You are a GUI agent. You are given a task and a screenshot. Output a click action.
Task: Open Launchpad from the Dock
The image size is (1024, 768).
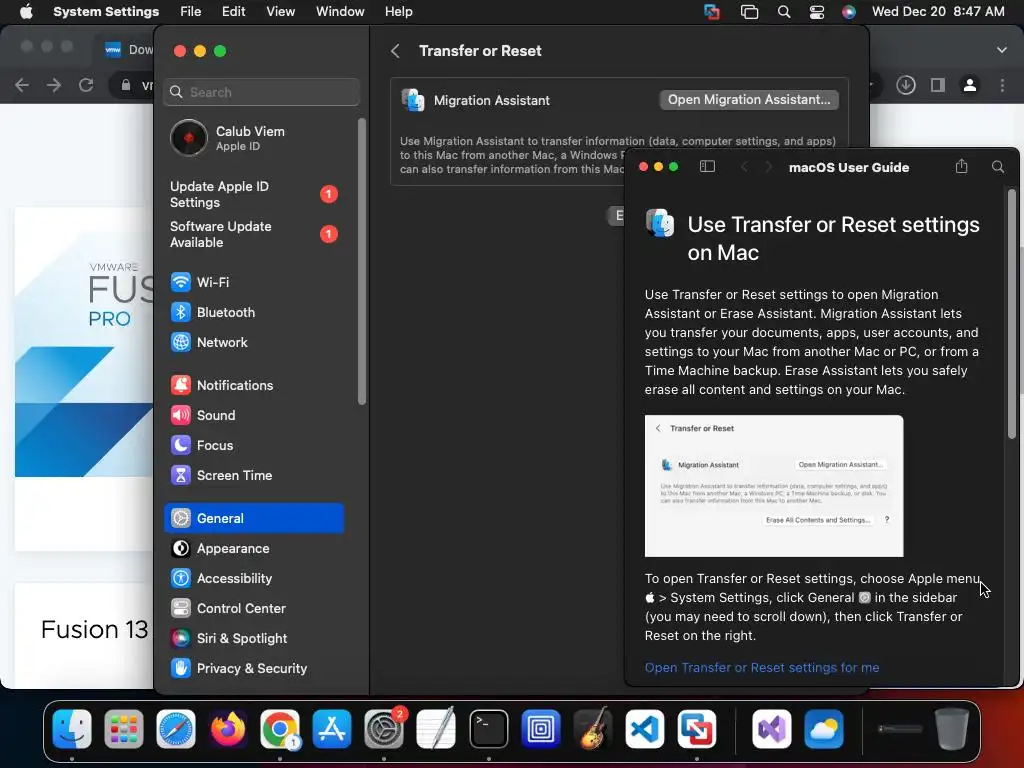point(123,729)
